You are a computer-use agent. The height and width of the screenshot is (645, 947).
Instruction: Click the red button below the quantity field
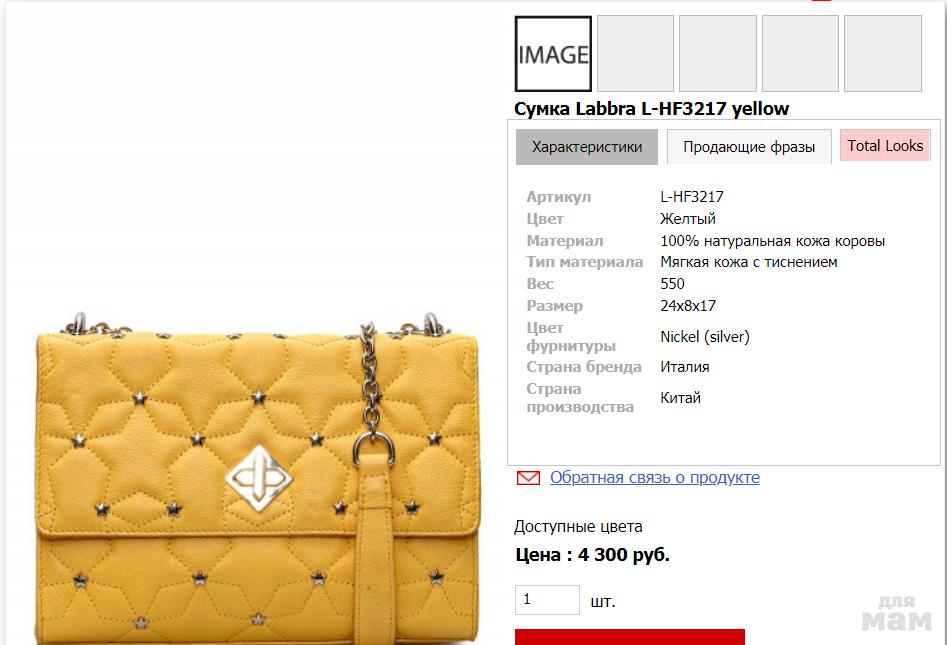(629, 637)
